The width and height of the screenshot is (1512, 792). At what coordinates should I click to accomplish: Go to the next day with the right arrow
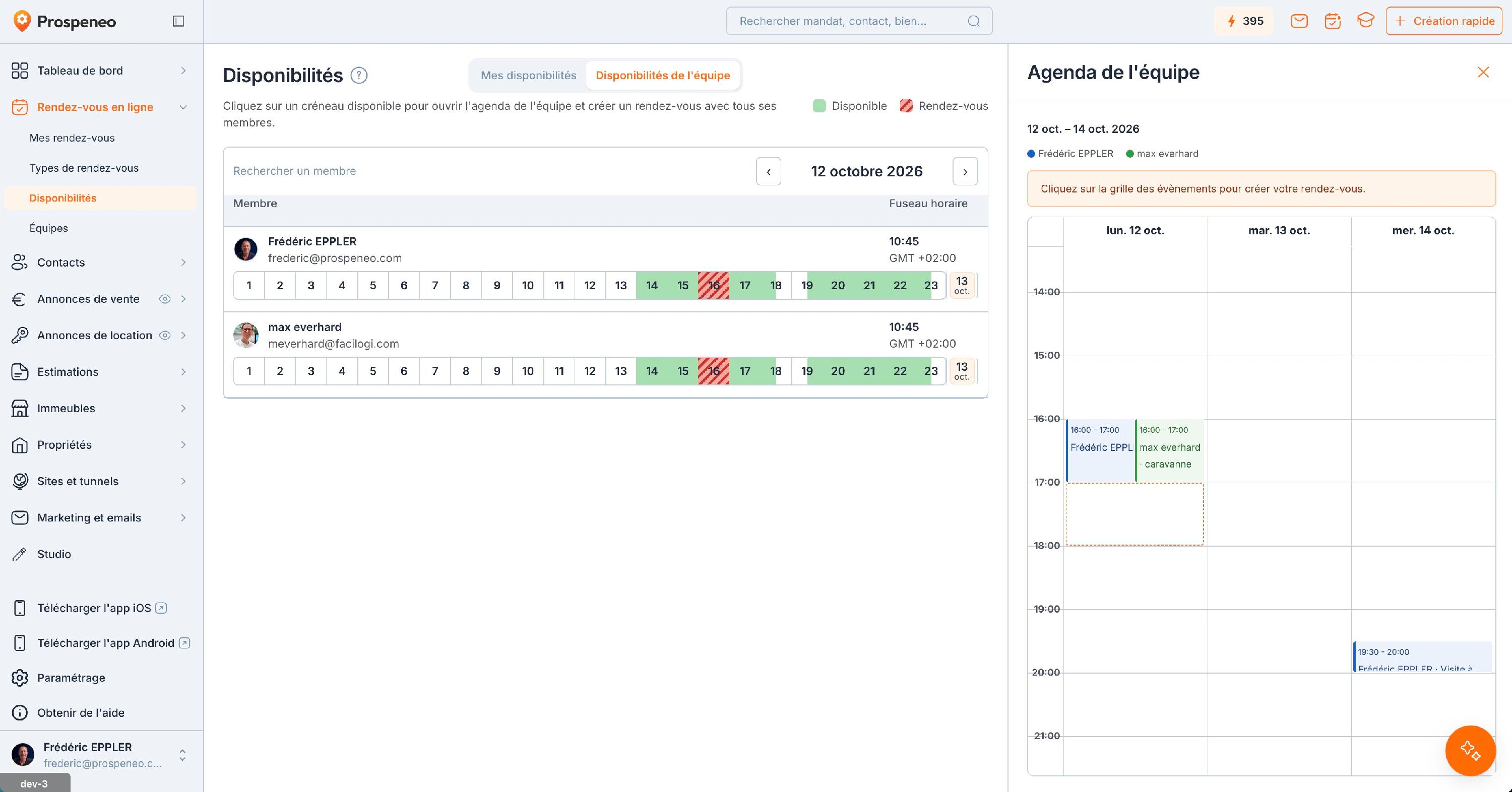[965, 171]
